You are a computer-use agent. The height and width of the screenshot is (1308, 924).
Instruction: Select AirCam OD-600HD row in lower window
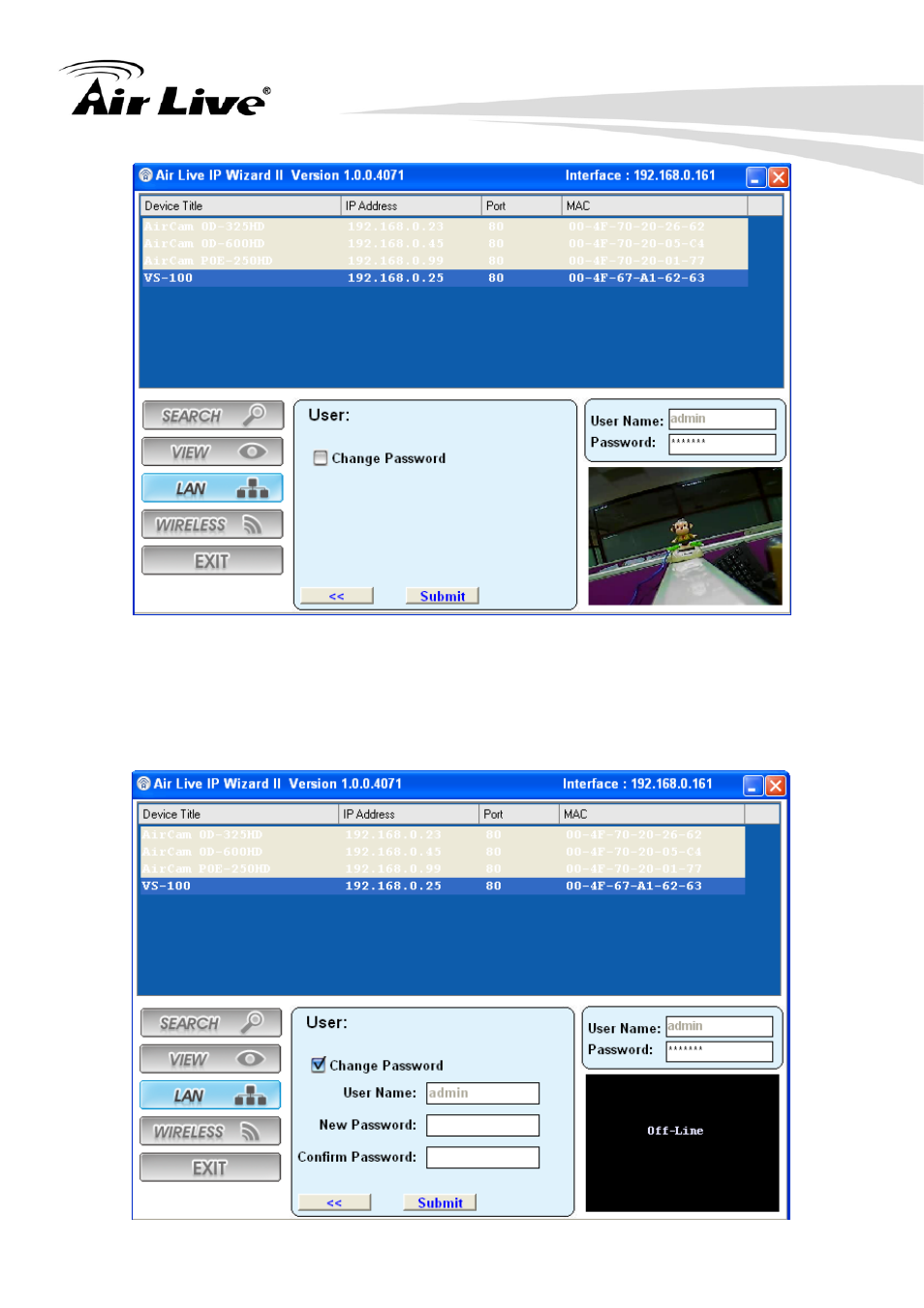tap(442, 853)
